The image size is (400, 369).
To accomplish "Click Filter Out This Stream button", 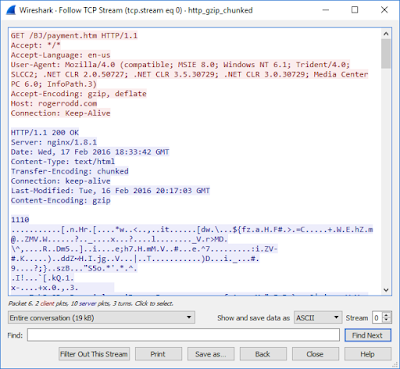I will 94,354.
